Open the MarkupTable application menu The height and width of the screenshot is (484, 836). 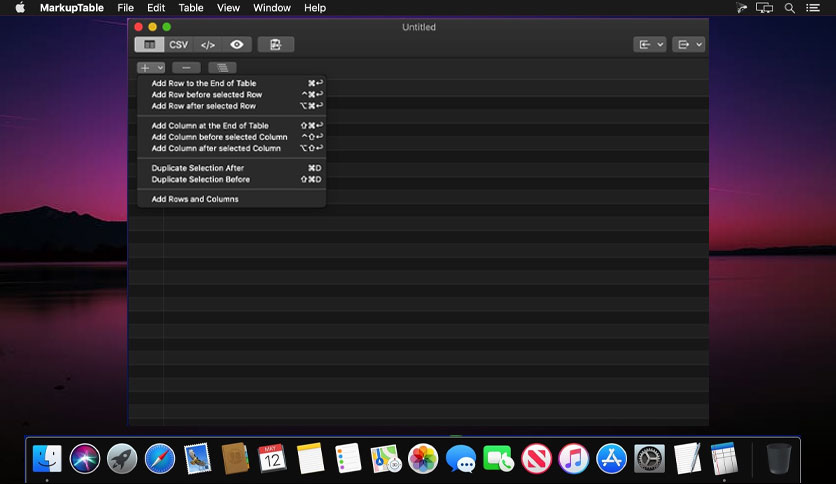[71, 8]
